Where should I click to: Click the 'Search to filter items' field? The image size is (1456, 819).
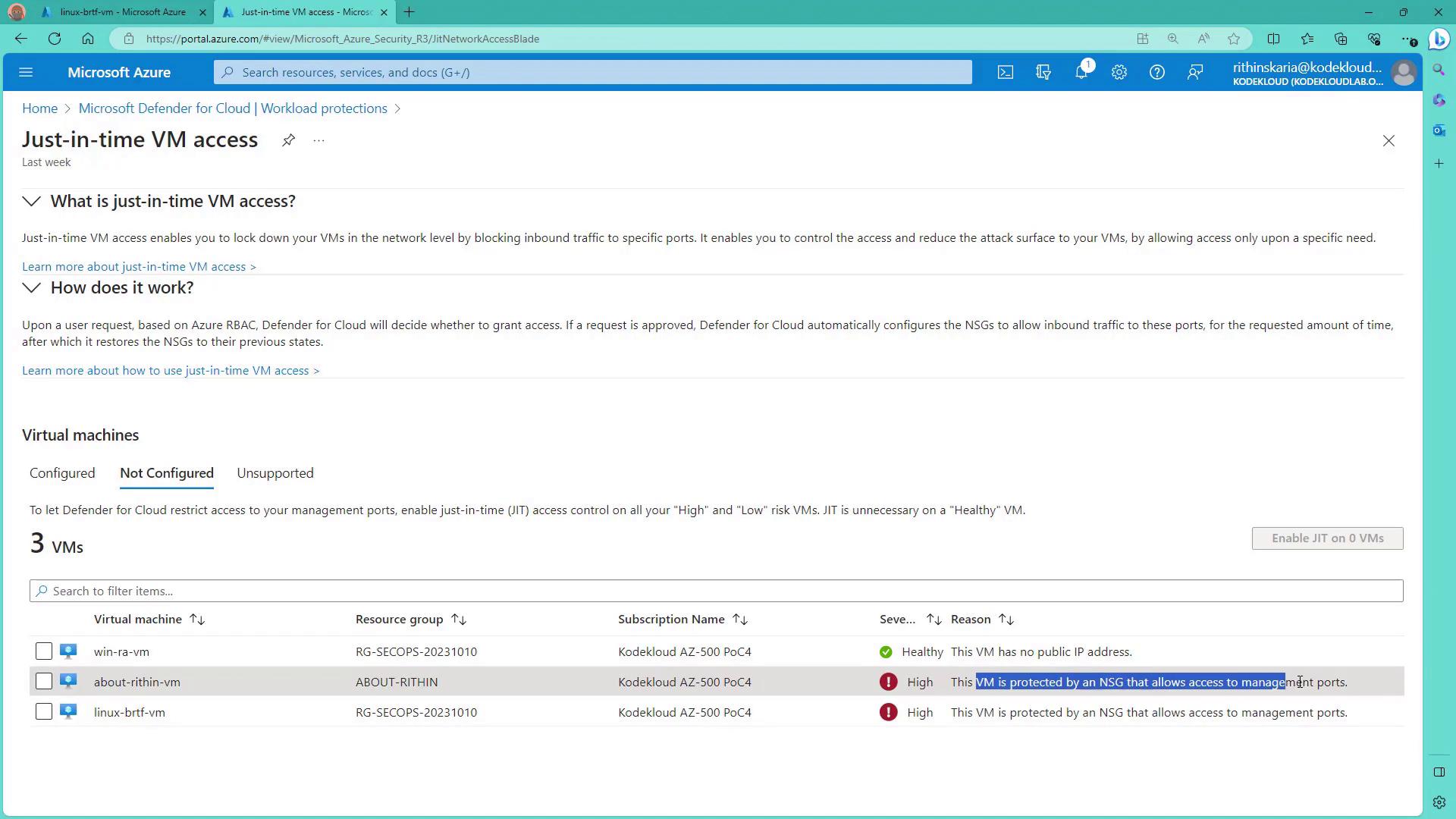(716, 591)
